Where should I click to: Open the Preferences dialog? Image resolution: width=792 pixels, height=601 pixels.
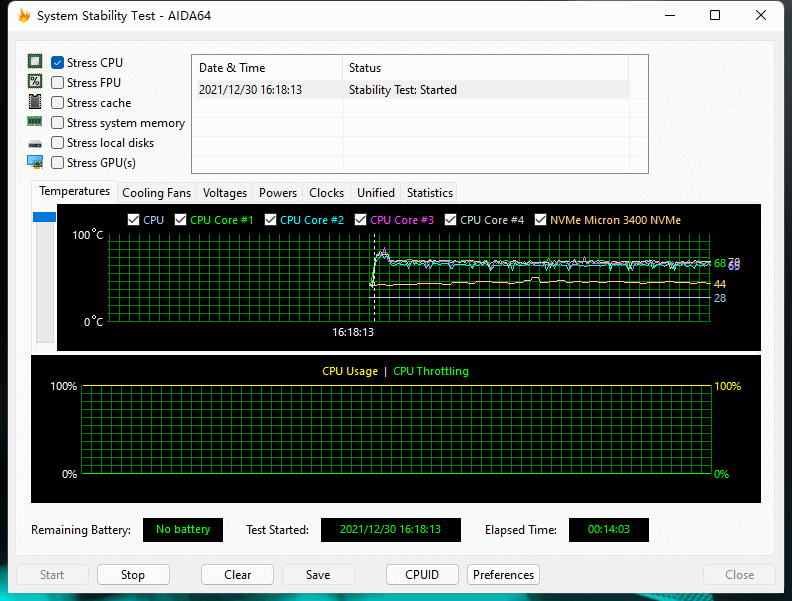[x=503, y=575]
